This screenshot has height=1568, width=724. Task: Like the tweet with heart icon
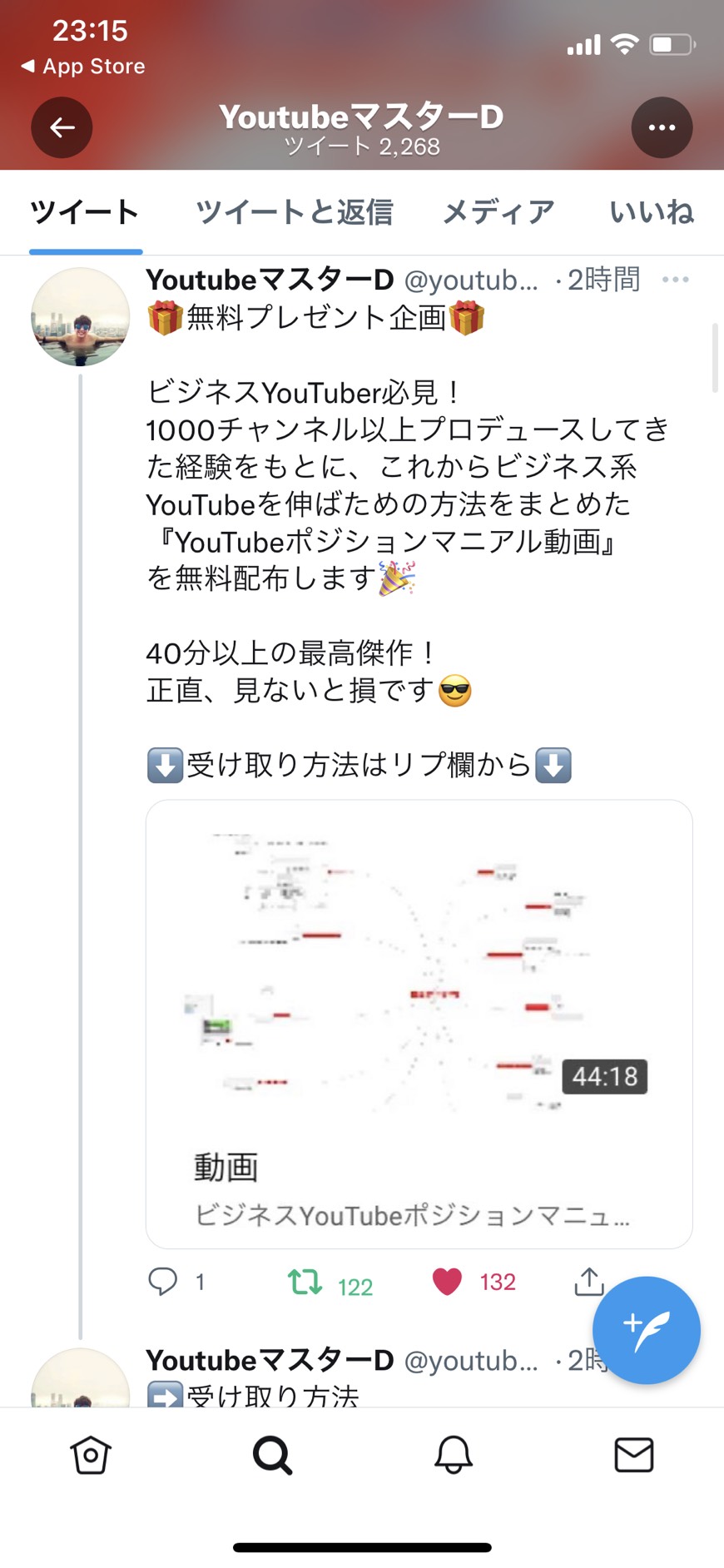coord(447,1282)
